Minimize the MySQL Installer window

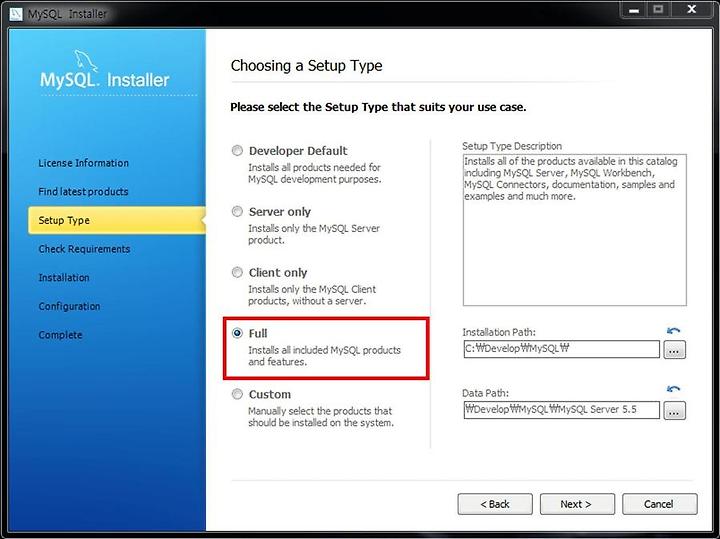[x=635, y=10]
